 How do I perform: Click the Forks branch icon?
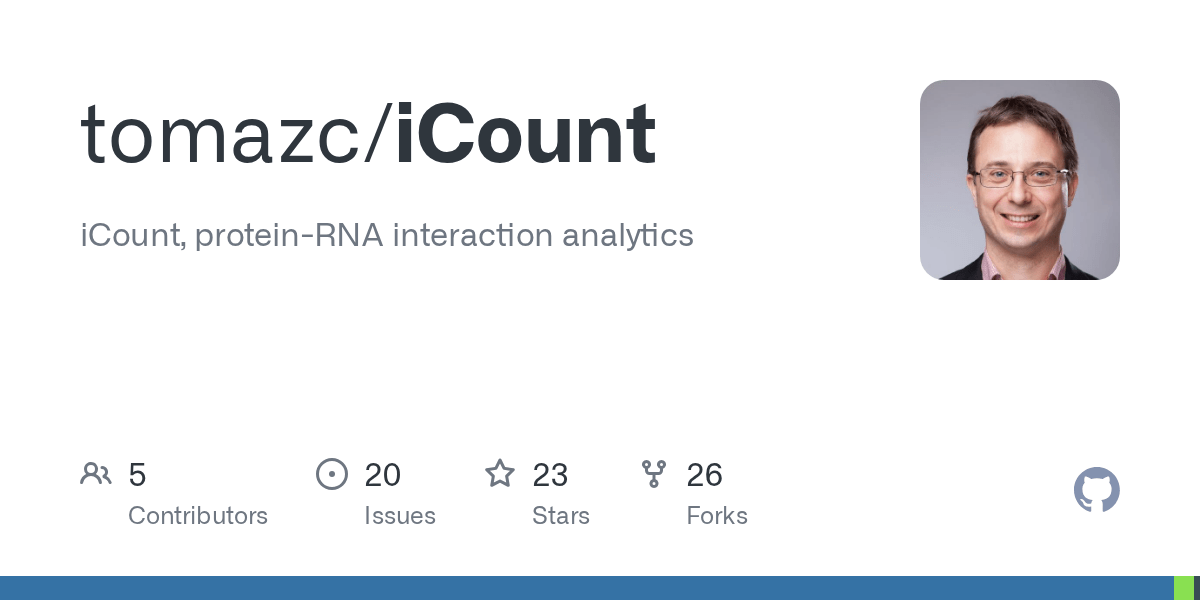654,474
